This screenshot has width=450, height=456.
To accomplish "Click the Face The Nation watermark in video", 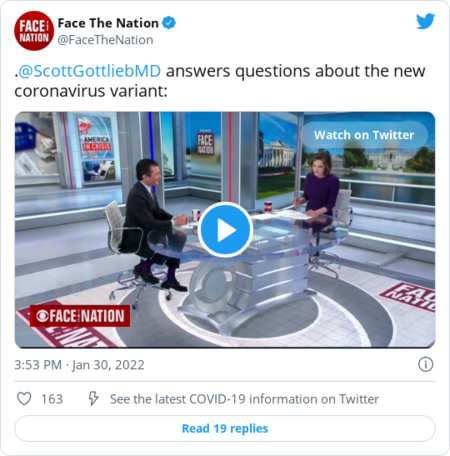I will [80, 316].
